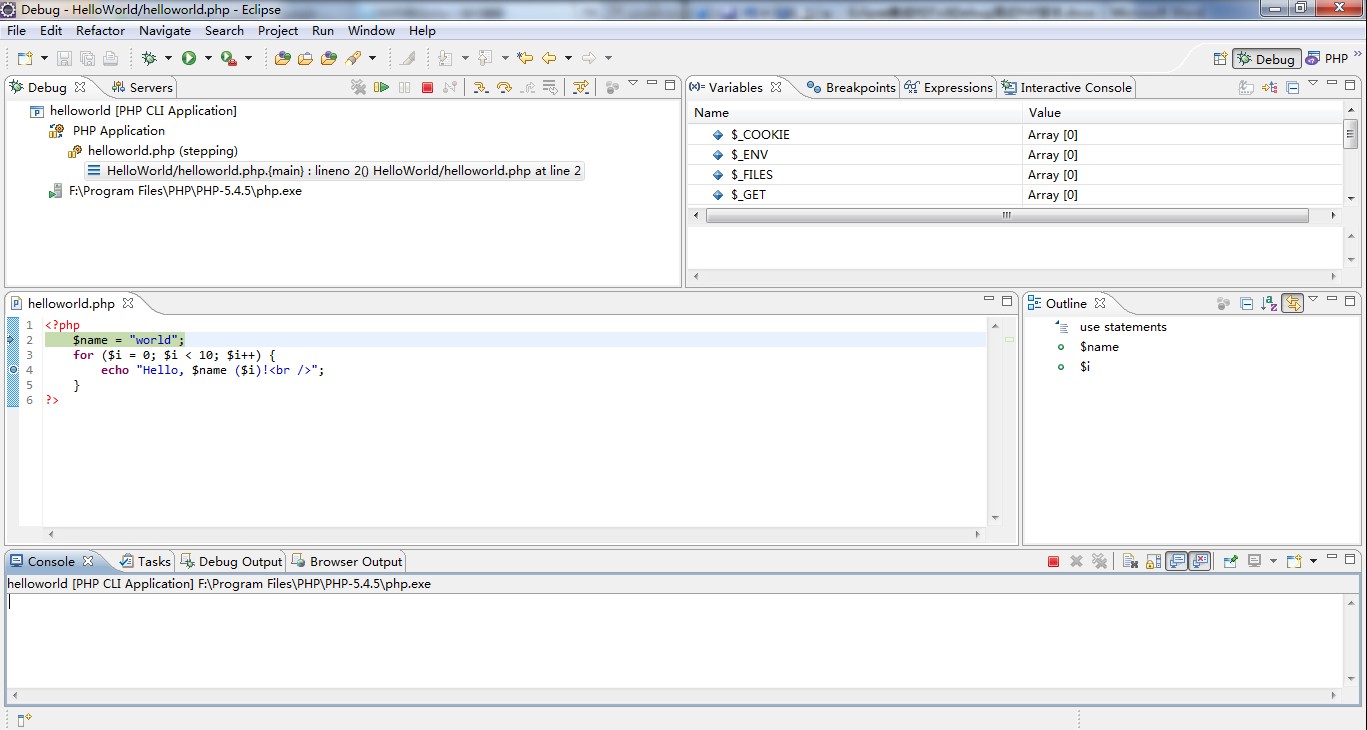Switch to the PHP perspective
The height and width of the screenshot is (730, 1367).
pos(1327,59)
